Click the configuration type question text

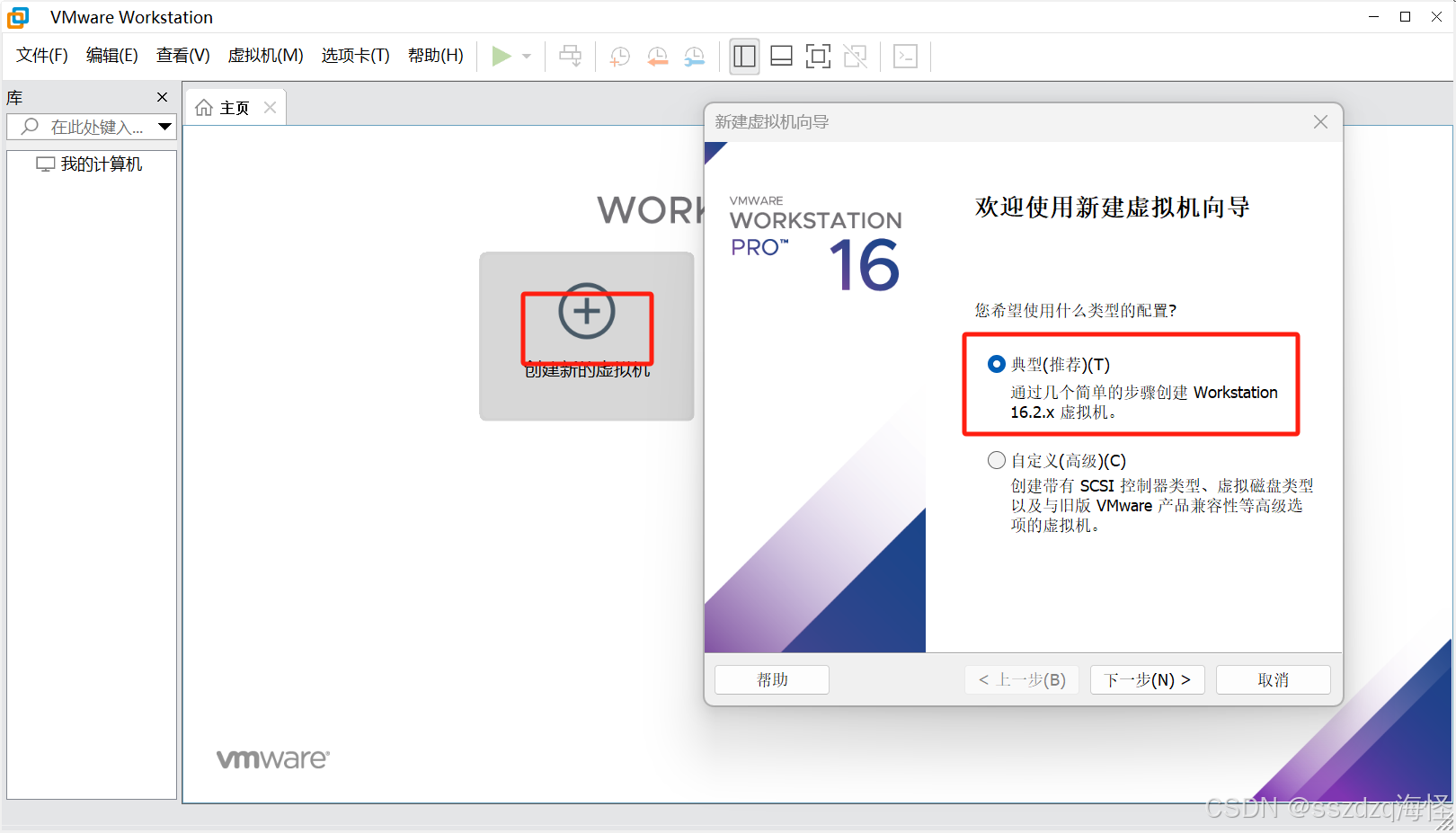[x=1076, y=310]
